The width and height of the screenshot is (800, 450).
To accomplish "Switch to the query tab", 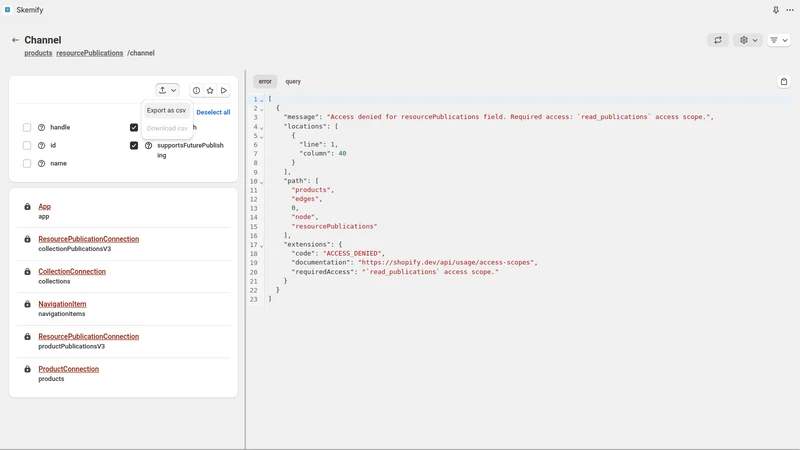I will [x=293, y=82].
